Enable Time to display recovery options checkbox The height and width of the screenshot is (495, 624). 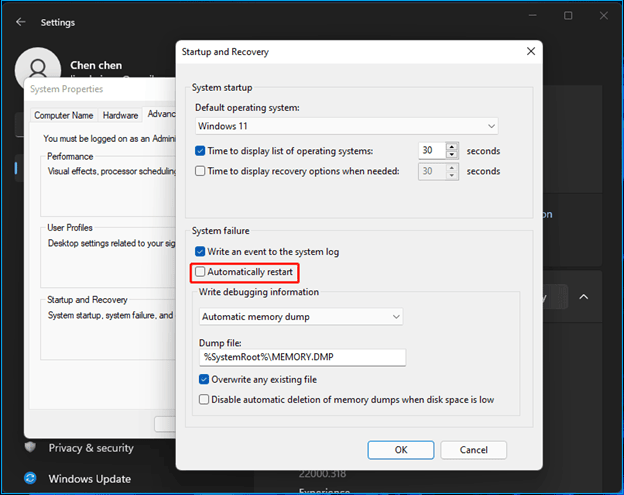click(x=200, y=171)
